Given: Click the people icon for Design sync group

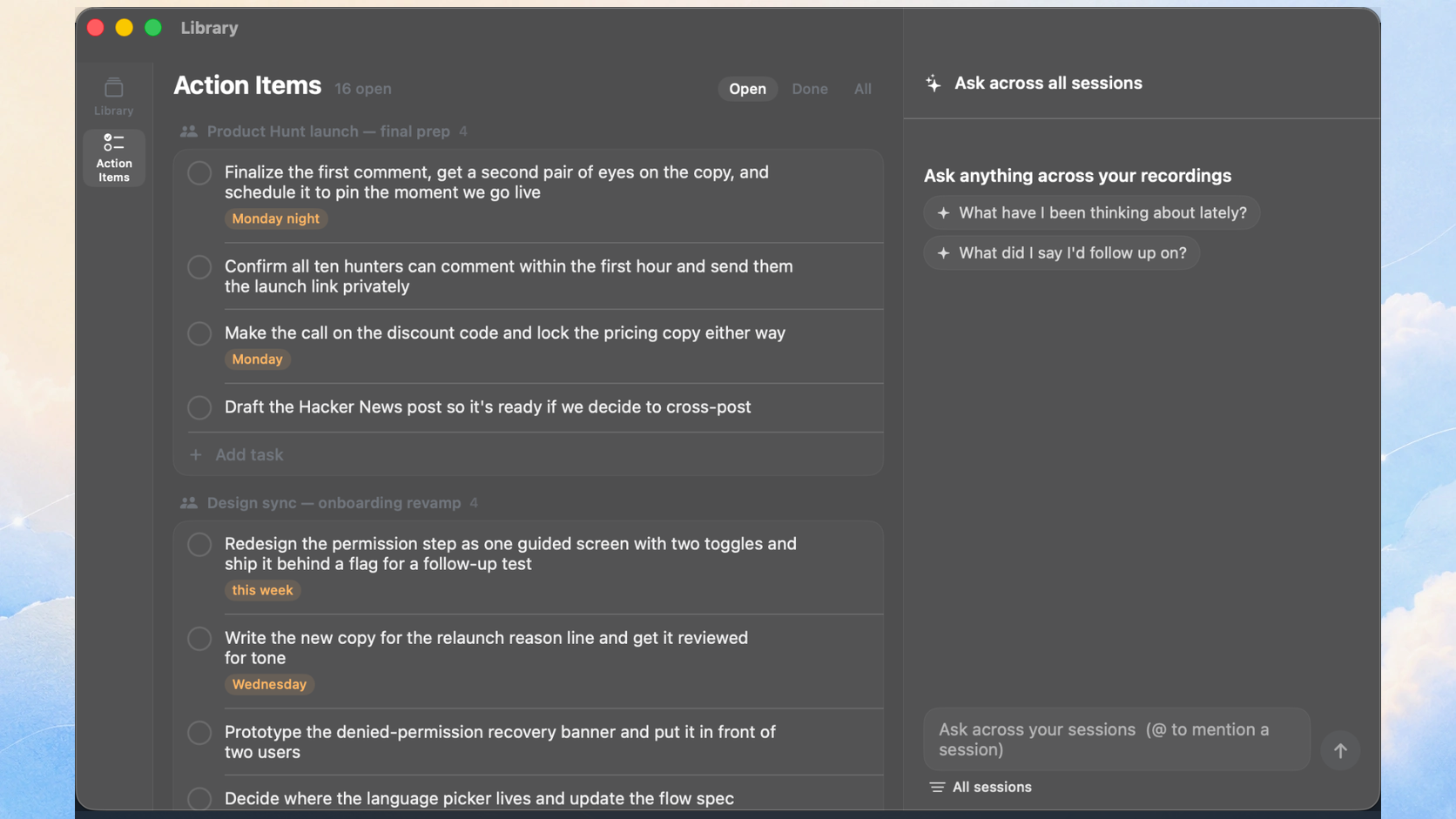Looking at the screenshot, I should tap(189, 503).
